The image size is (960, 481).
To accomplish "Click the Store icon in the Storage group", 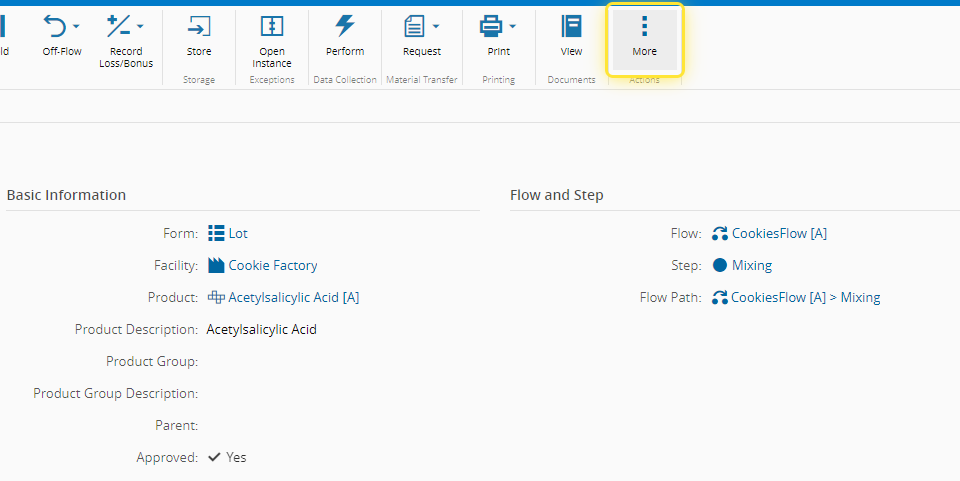I will pyautogui.click(x=199, y=26).
